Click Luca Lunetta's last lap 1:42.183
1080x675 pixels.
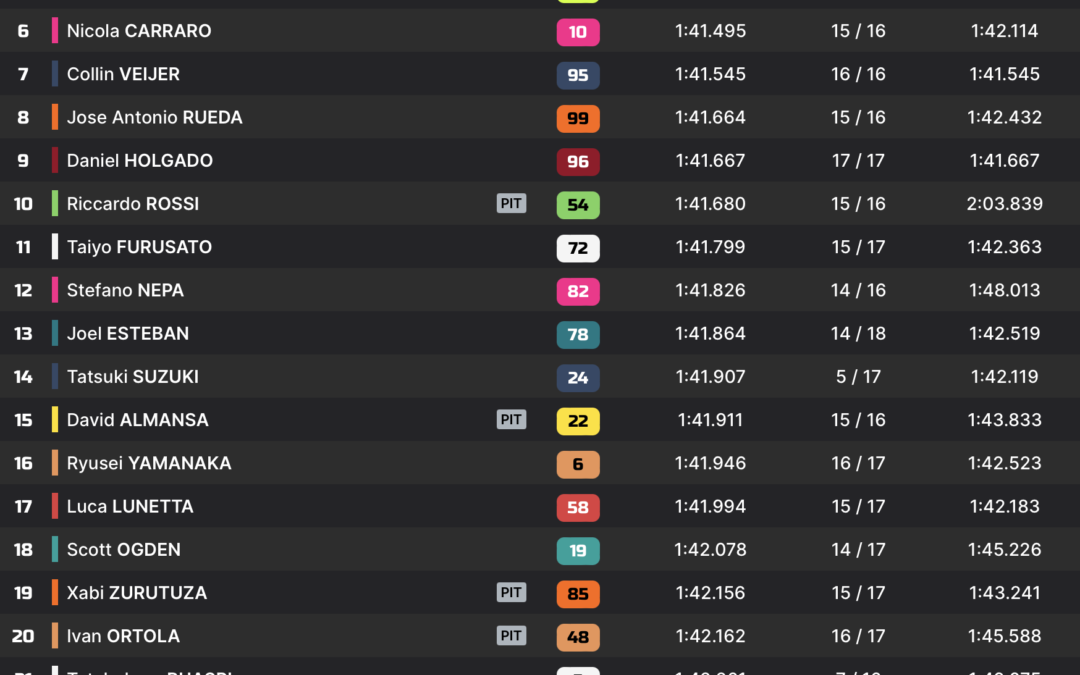(x=1004, y=506)
